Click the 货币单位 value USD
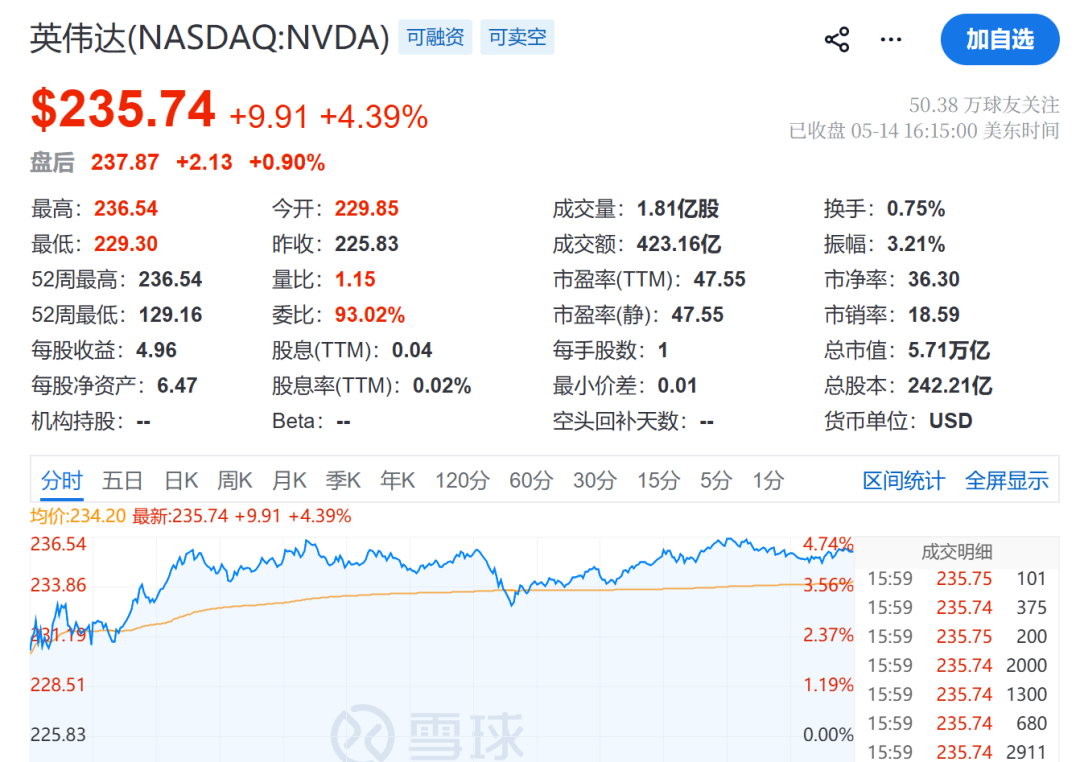Viewport: 1080px width, 762px height. coord(951,421)
